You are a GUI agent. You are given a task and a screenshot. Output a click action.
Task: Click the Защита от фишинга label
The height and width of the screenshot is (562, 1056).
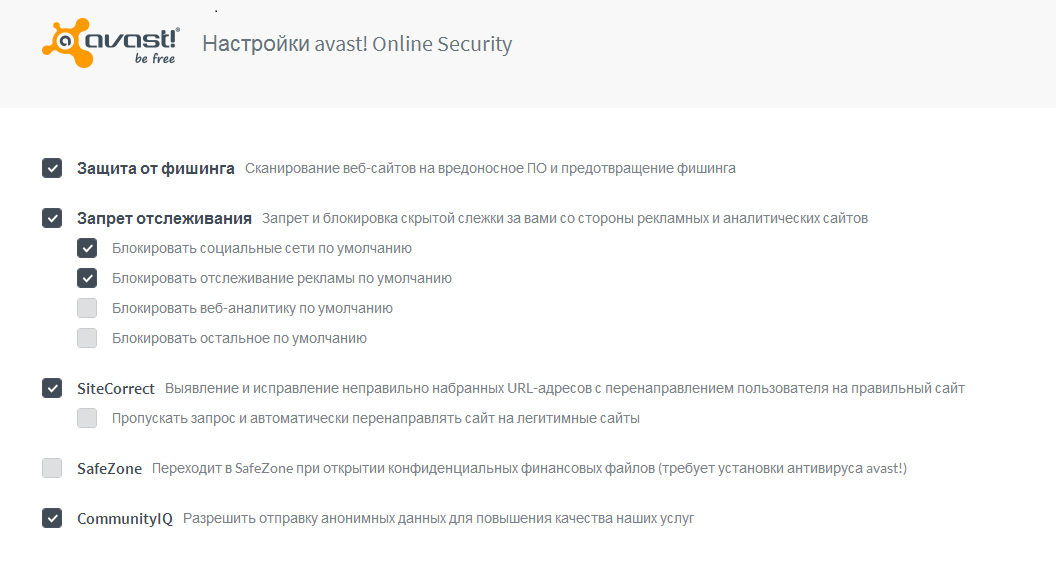[x=155, y=168]
